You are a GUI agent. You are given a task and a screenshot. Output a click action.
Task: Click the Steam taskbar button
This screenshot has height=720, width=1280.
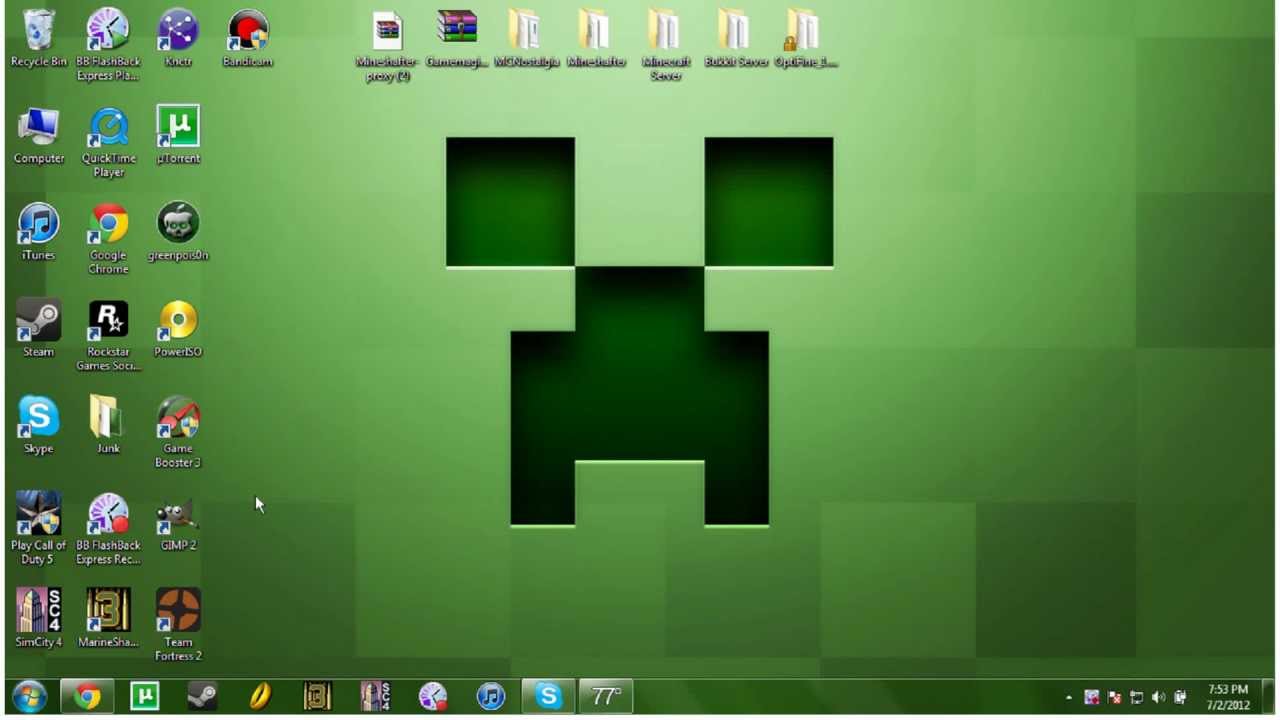pos(202,696)
